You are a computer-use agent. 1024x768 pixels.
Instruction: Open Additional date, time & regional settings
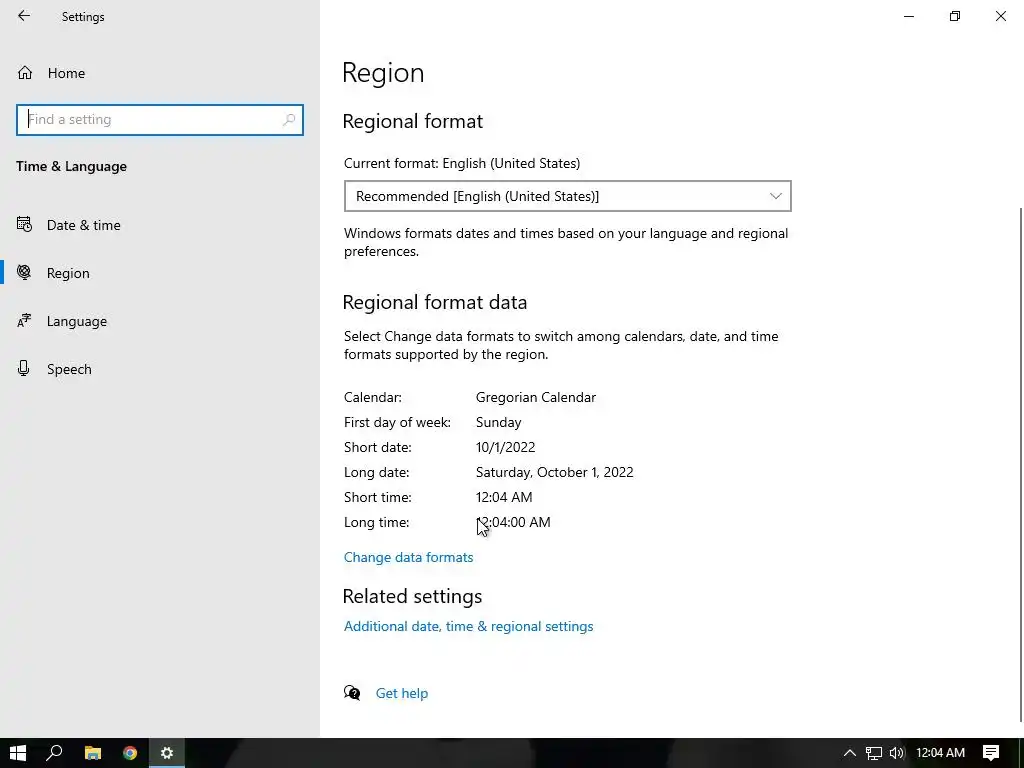[x=468, y=626]
